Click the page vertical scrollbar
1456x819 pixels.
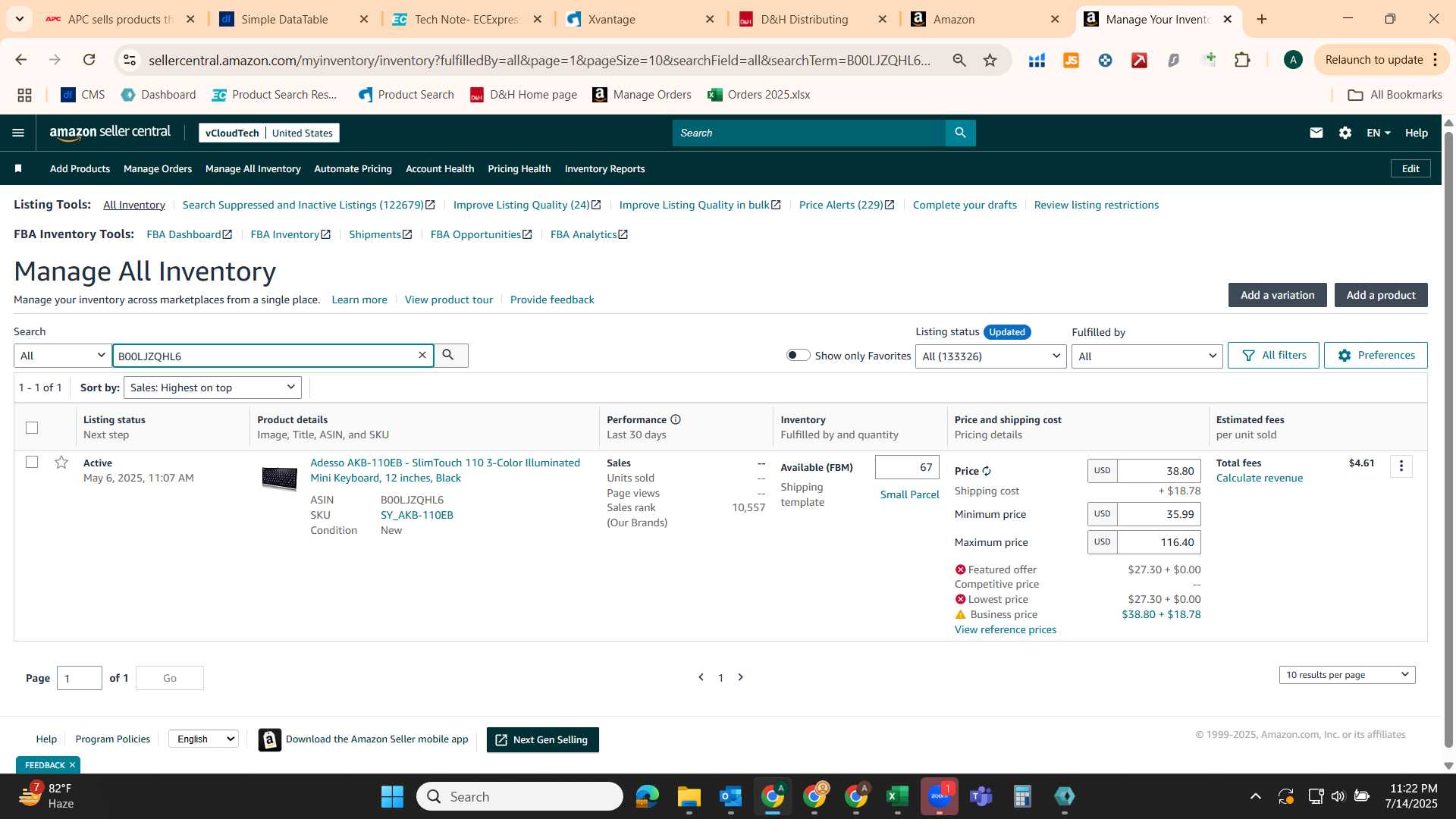(x=1448, y=440)
